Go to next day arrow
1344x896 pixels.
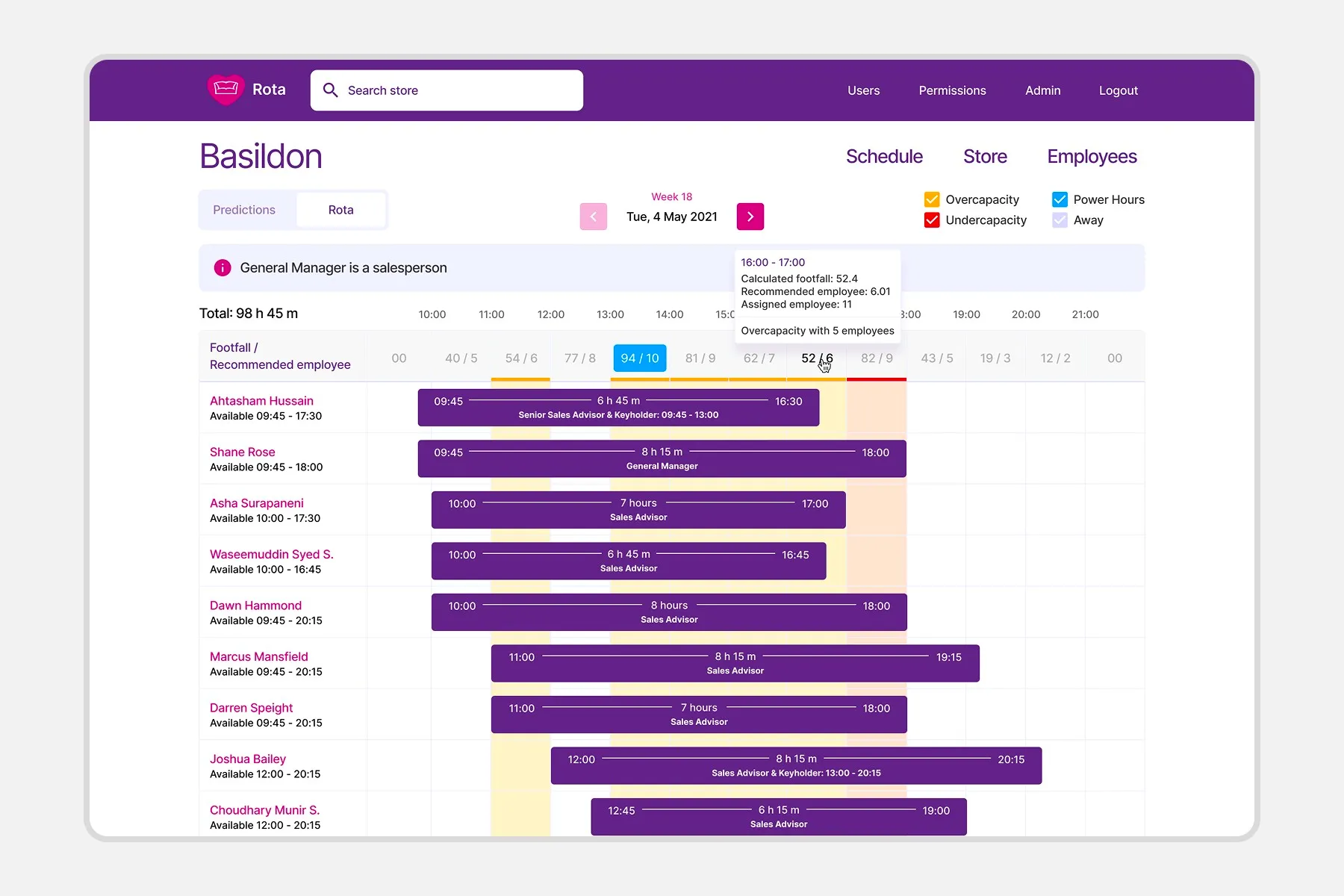(x=750, y=217)
